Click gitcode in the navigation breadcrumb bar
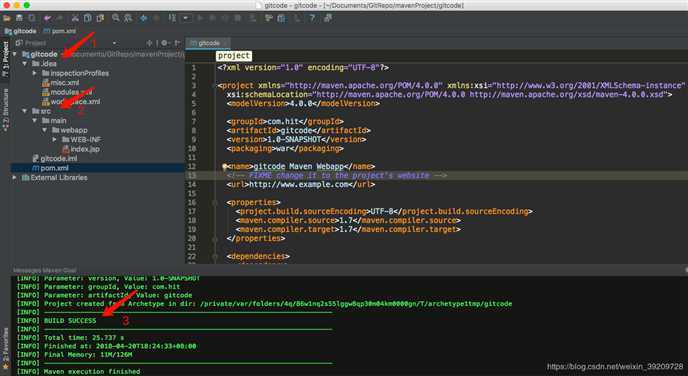This screenshot has height=376, width=688. 21,31
